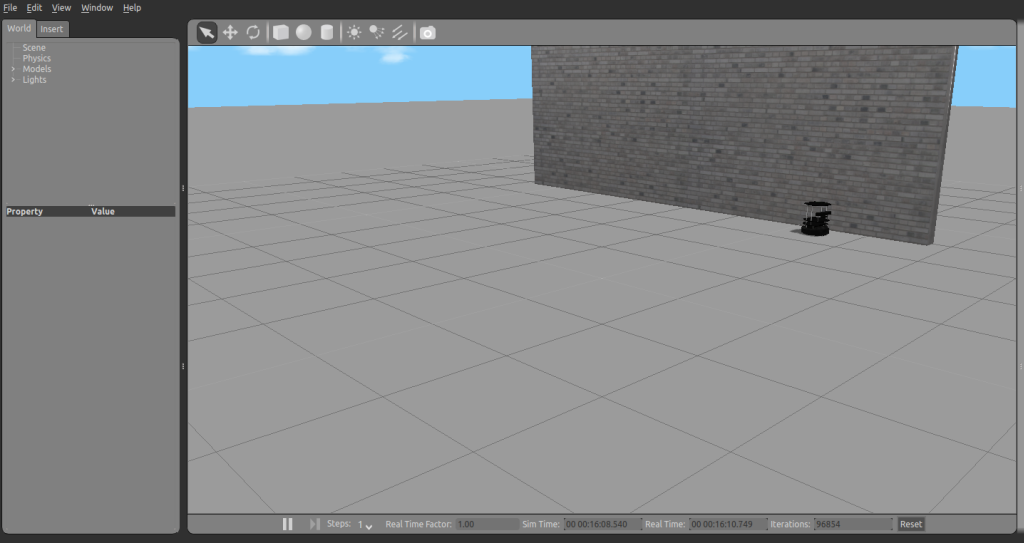
Task: Step the simulation forward once
Action: tap(314, 524)
